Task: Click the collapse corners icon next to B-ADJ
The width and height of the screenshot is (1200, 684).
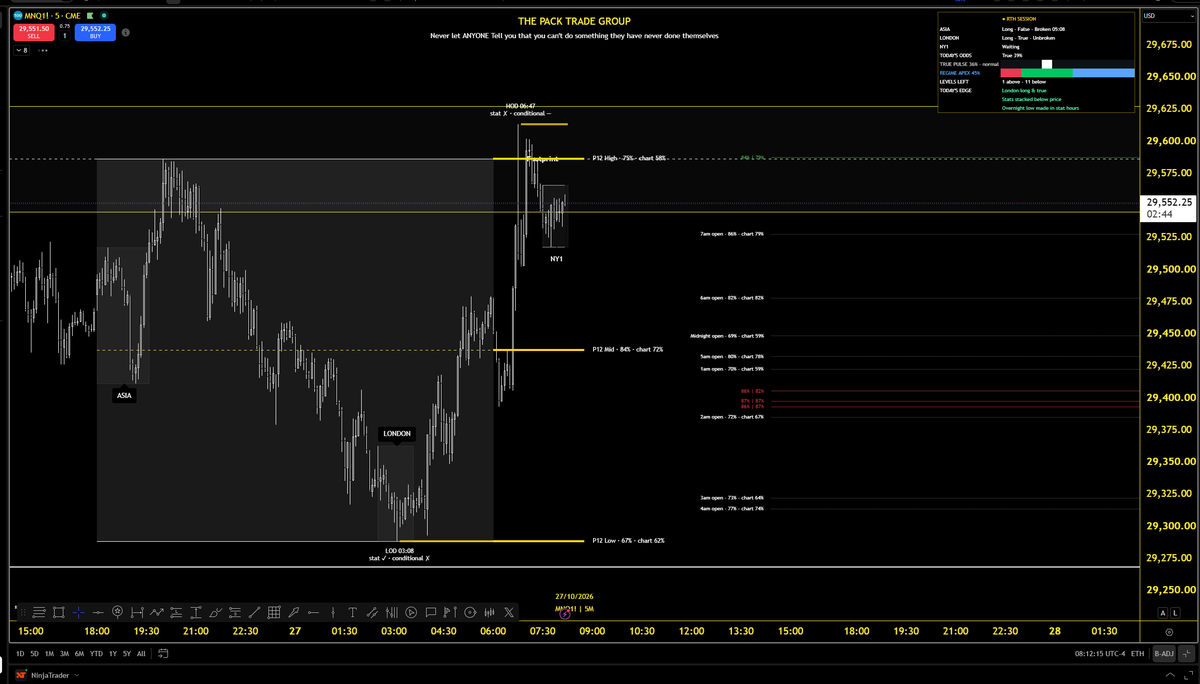Action: pos(1187,654)
